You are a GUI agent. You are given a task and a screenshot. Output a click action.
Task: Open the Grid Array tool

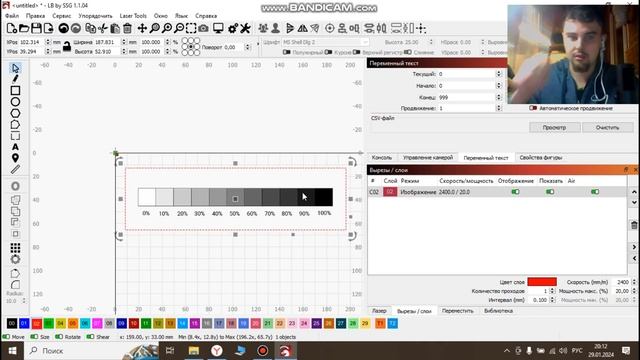(16, 248)
